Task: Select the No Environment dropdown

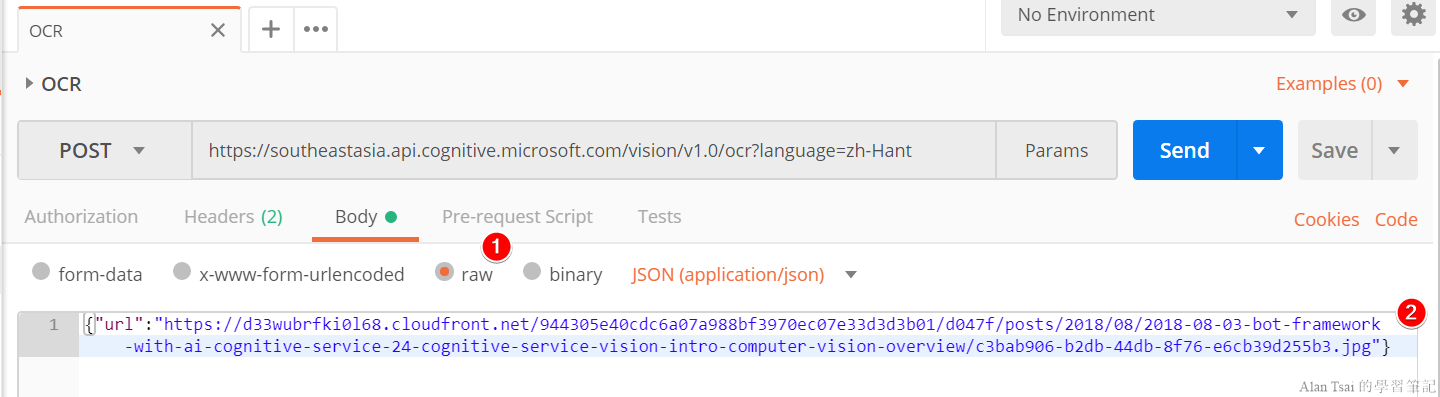Action: pyautogui.click(x=1158, y=15)
